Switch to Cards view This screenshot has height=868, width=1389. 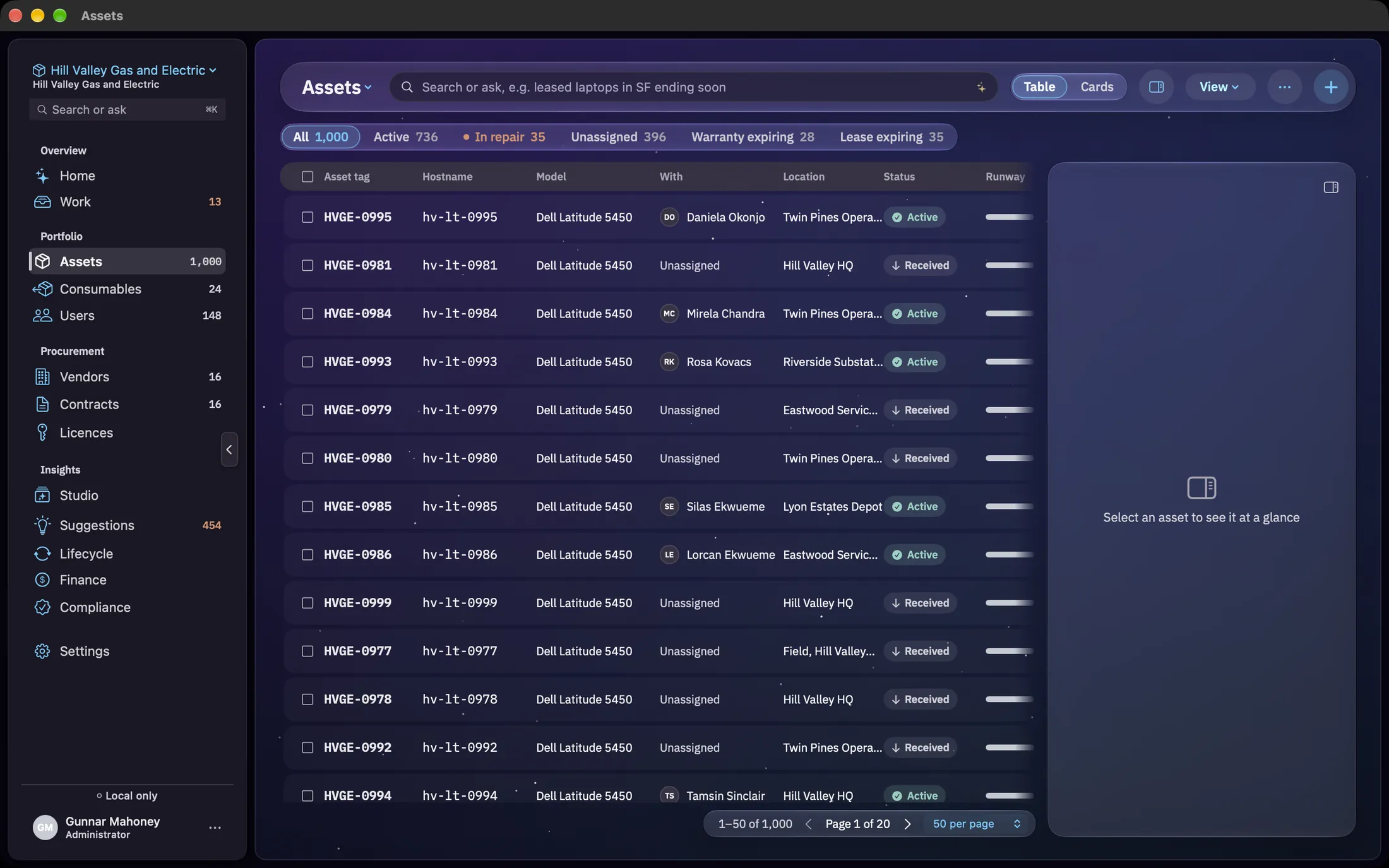[1097, 87]
